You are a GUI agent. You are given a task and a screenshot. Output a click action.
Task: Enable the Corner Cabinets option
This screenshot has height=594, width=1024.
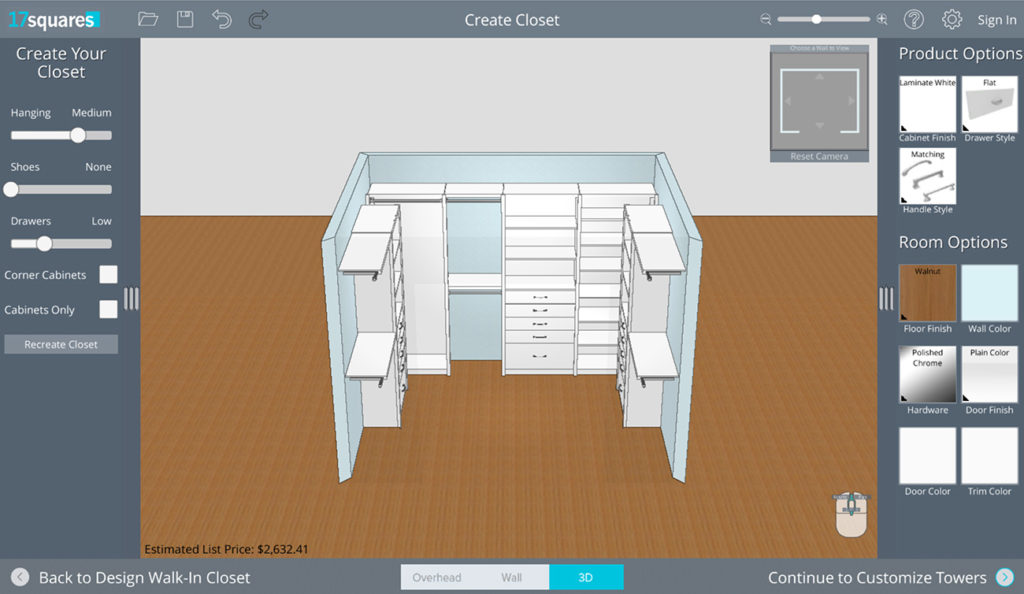(x=108, y=273)
